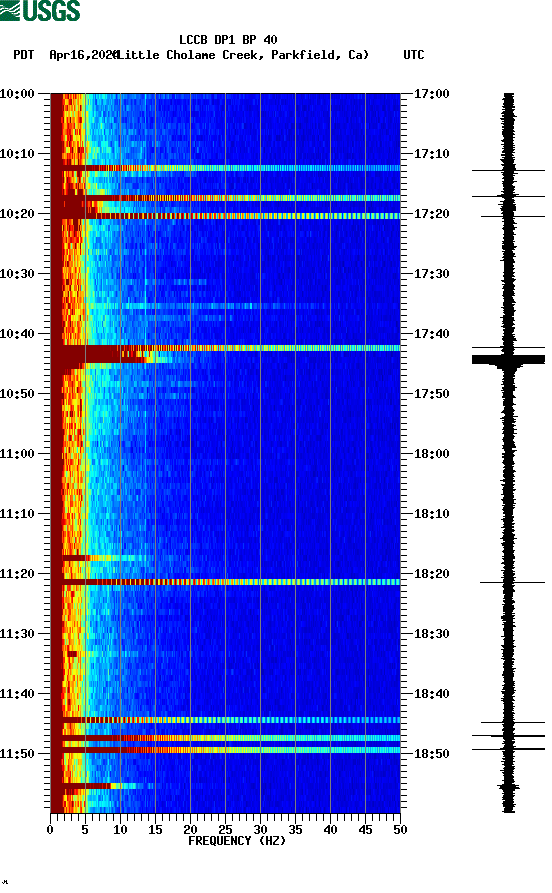Image resolution: width=552 pixels, height=893 pixels.
Task: Click the 10:10 PDT time label
Action: click(x=17, y=154)
